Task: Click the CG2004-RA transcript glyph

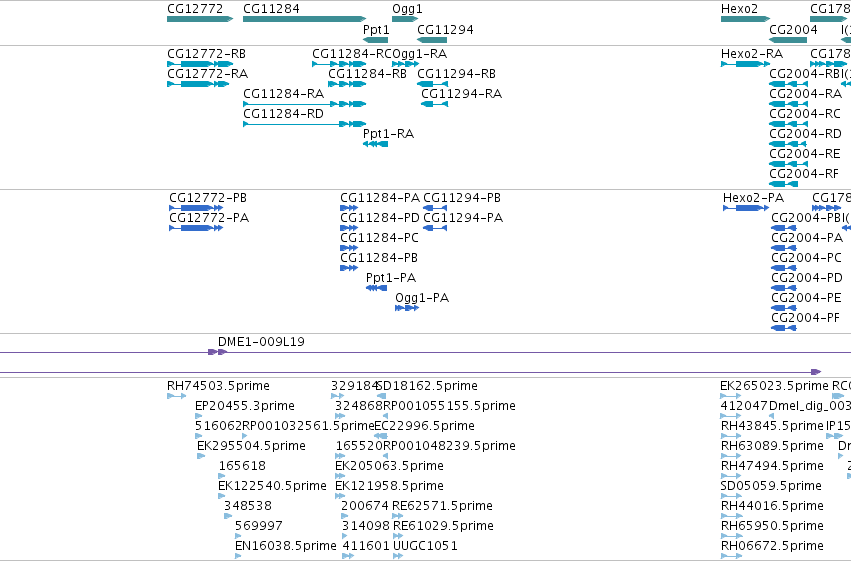Action: coord(788,104)
